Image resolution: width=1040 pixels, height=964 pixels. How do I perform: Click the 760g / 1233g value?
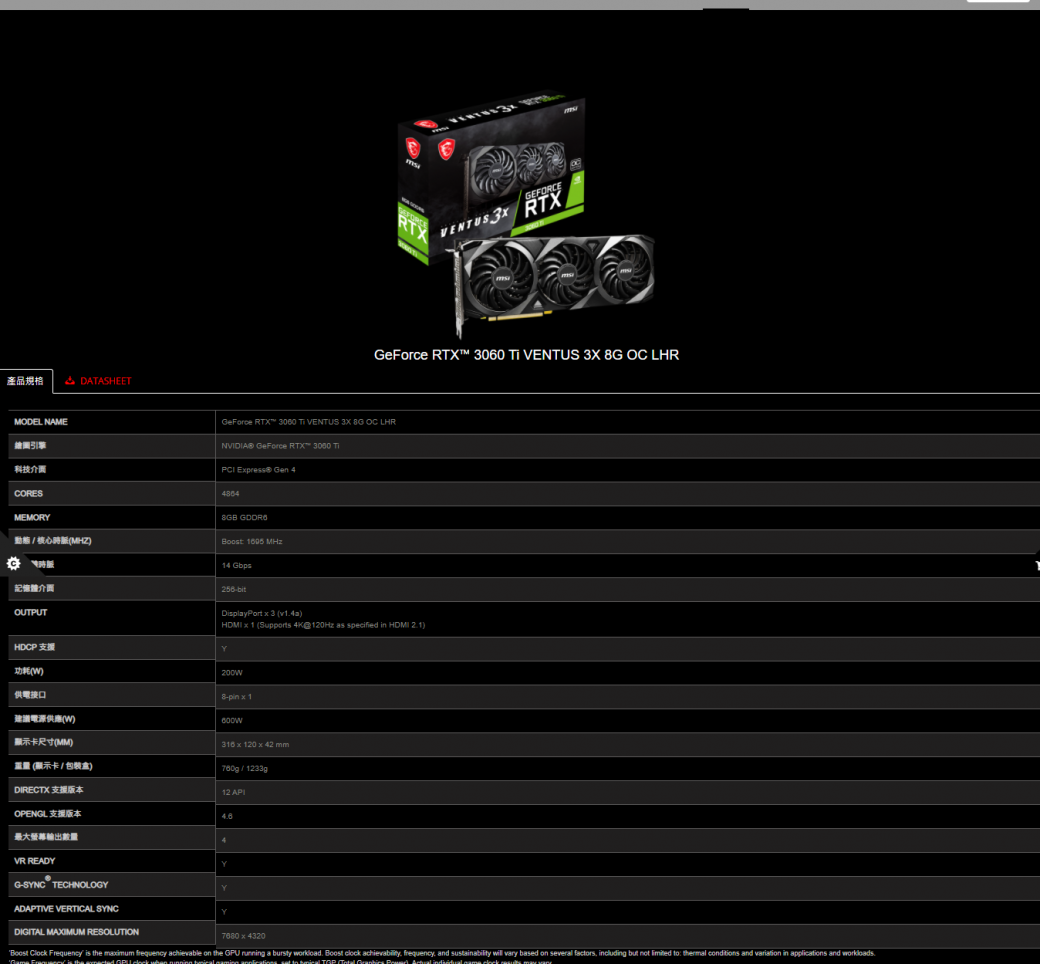tap(245, 768)
